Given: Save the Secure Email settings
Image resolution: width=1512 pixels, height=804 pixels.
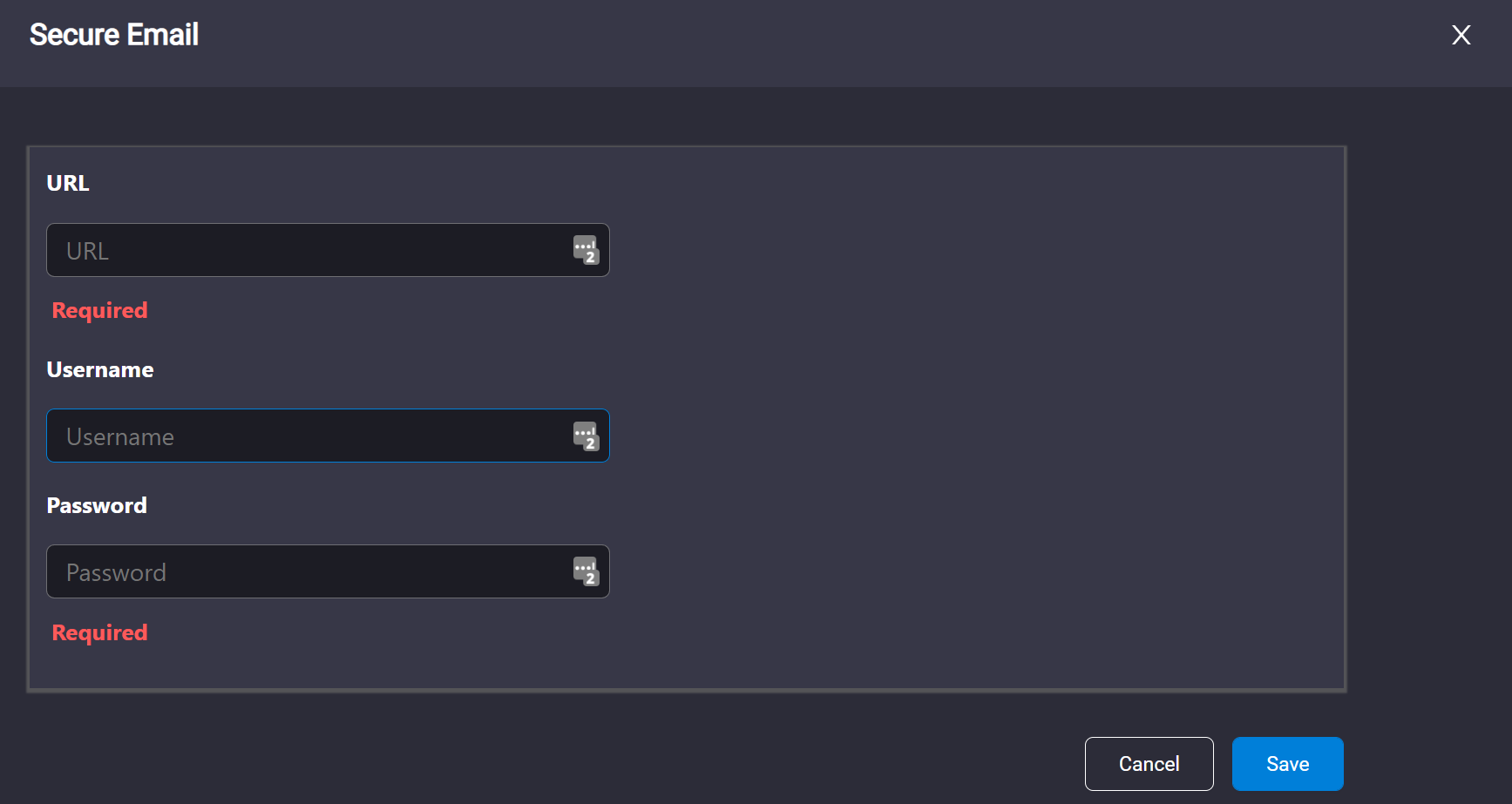Looking at the screenshot, I should pos(1288,764).
